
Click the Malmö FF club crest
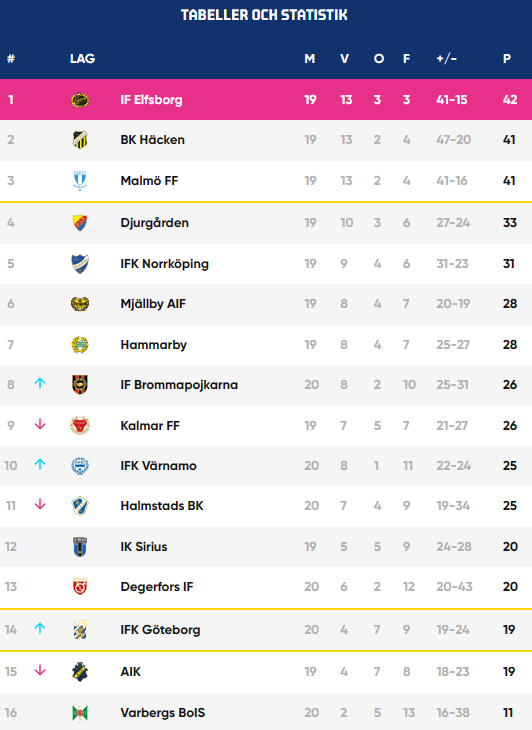[80, 181]
